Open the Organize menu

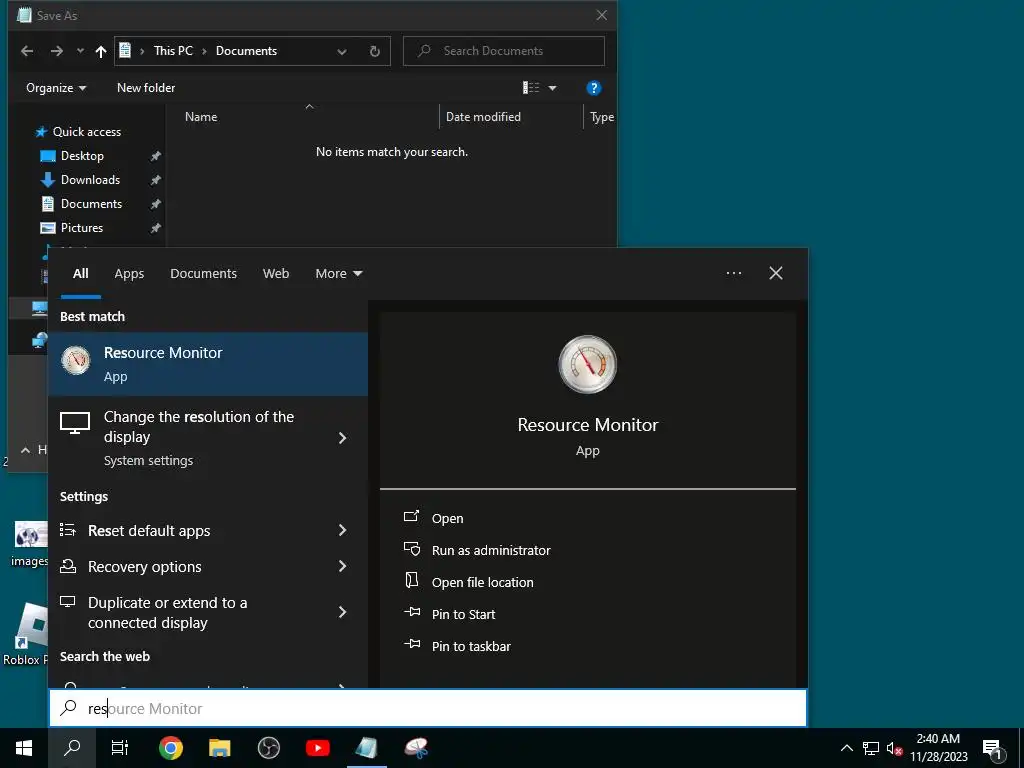coord(56,88)
